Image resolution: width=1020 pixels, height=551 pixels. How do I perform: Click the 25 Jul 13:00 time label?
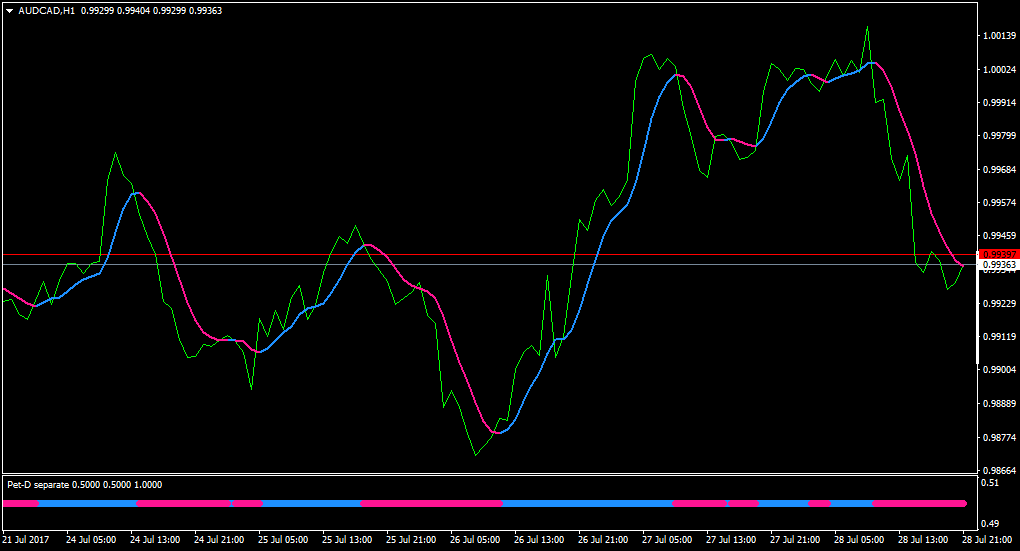pyautogui.click(x=347, y=540)
